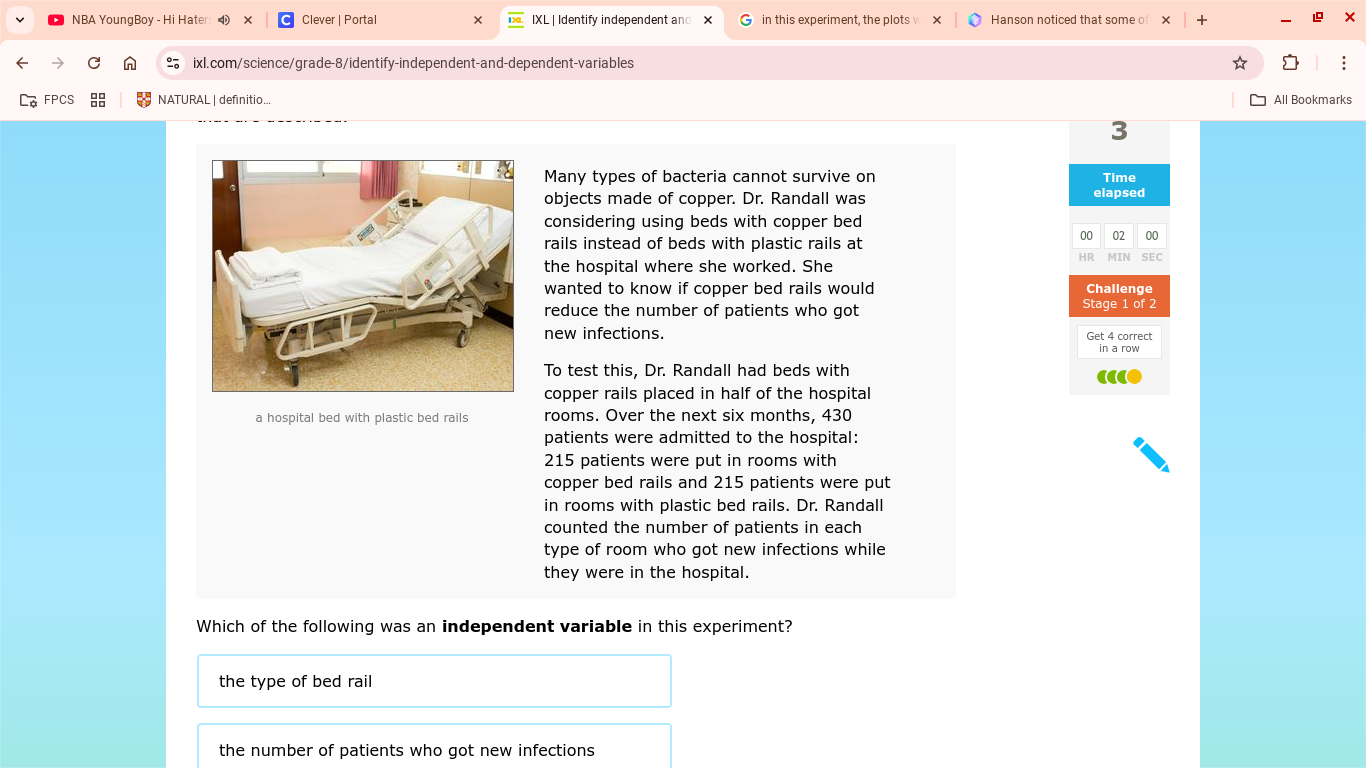Open the All Bookmarks folder

1301,100
